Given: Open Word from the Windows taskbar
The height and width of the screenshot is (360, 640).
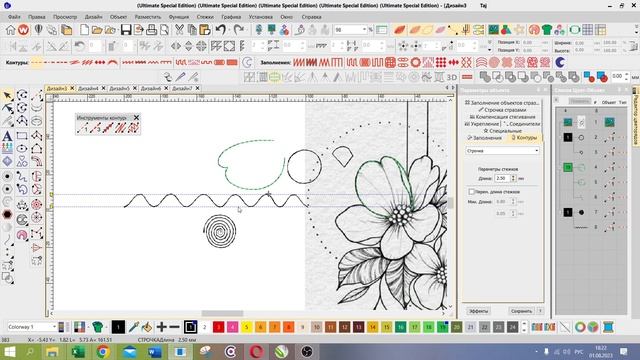Looking at the screenshot, I should 154,351.
